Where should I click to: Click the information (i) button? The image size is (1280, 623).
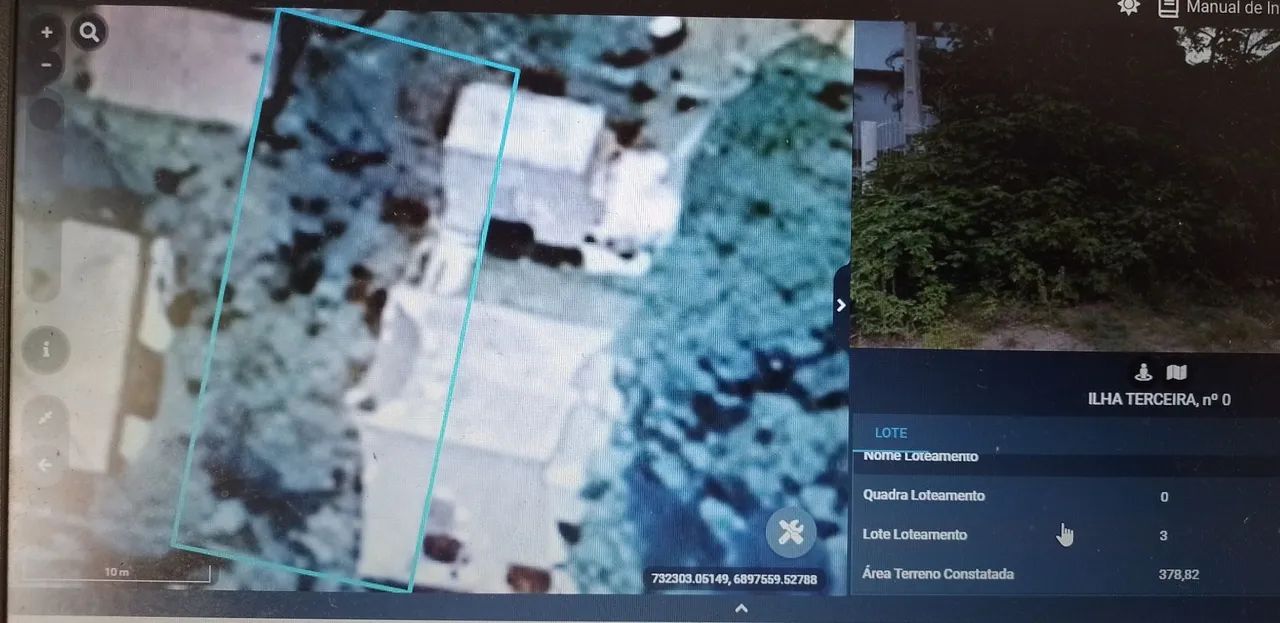pyautogui.click(x=46, y=350)
